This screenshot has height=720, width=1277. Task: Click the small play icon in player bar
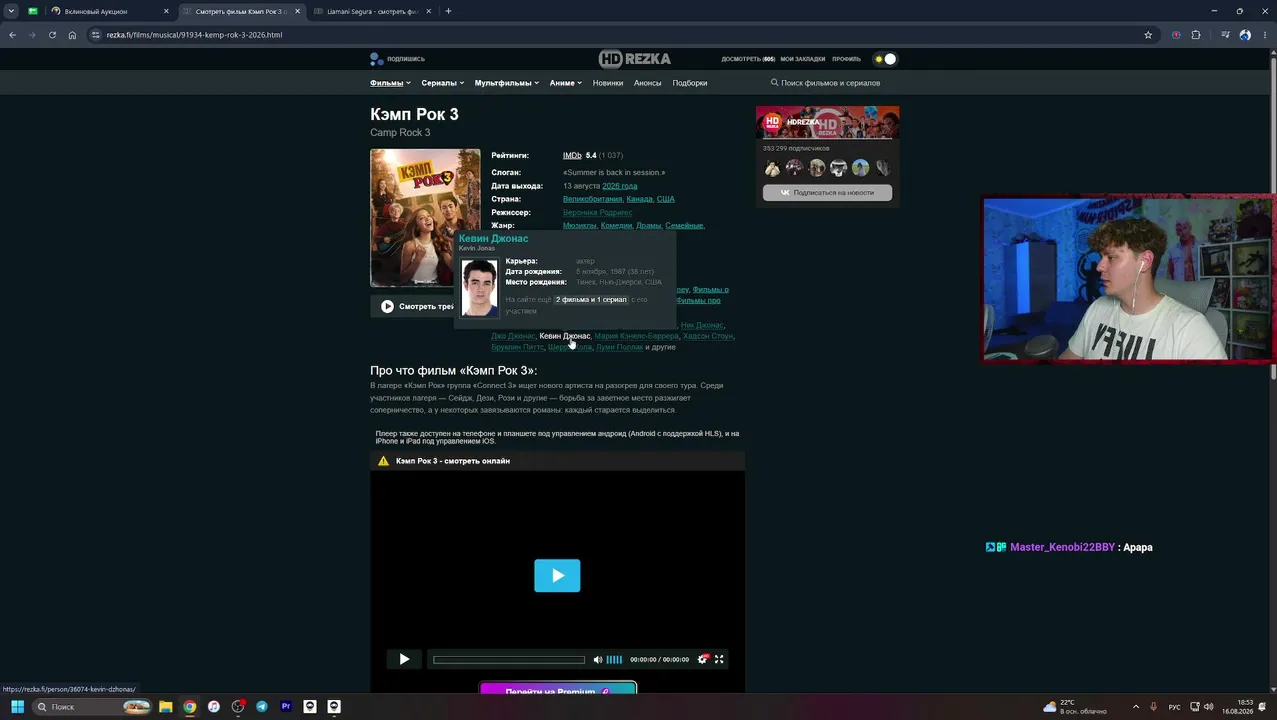404,659
